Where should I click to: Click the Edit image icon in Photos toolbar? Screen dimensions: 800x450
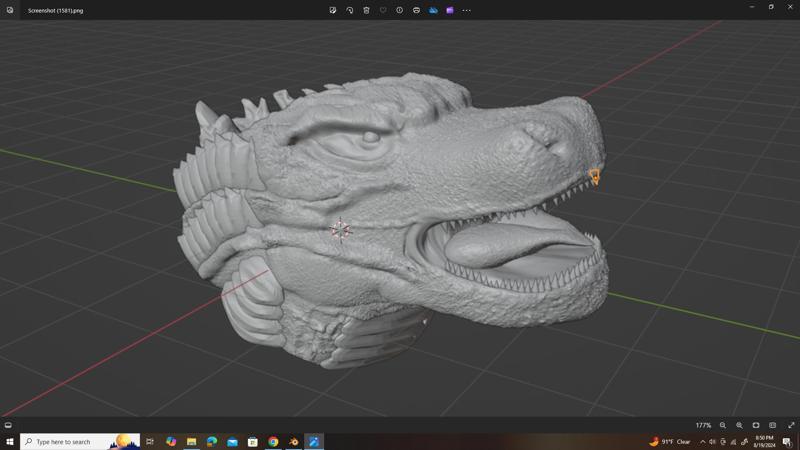pos(333,10)
